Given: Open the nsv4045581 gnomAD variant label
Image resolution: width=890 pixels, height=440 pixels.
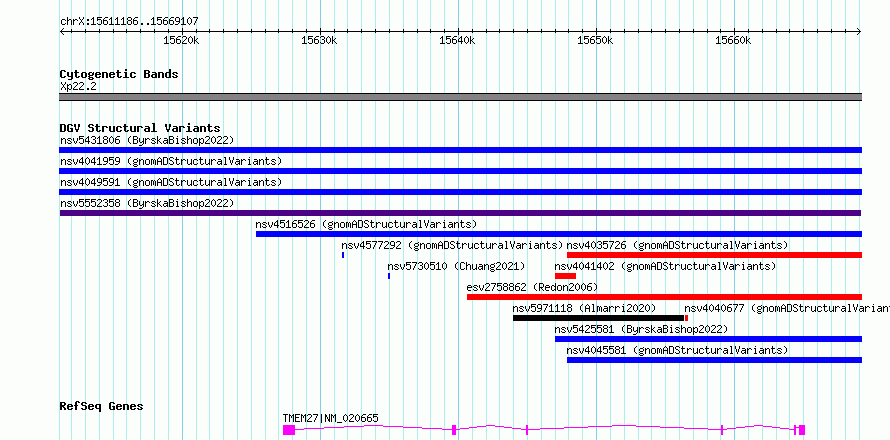Looking at the screenshot, I should click(x=677, y=350).
